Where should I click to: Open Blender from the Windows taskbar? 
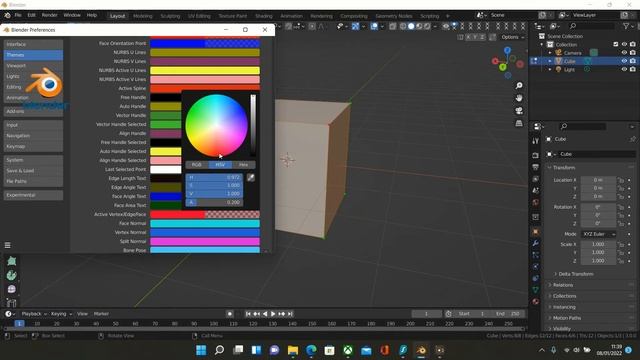(421, 350)
